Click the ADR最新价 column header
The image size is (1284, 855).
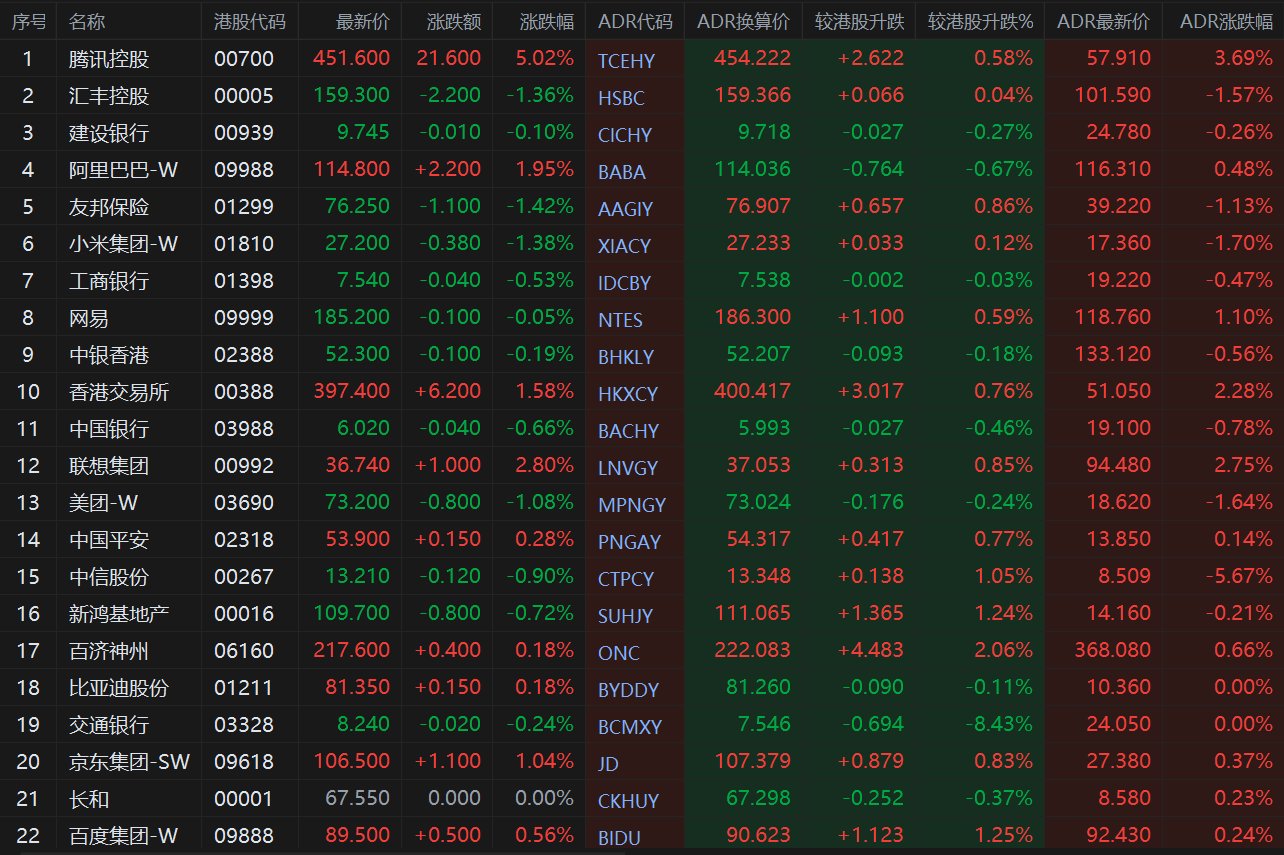tap(1103, 21)
